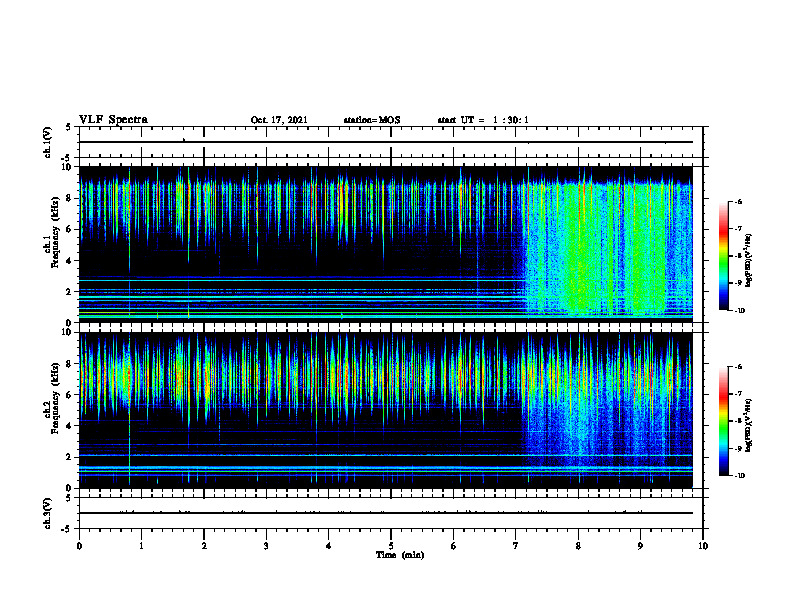Click time axis tick label '5'
Viewport: 792px width, 612px height.
pos(391,546)
